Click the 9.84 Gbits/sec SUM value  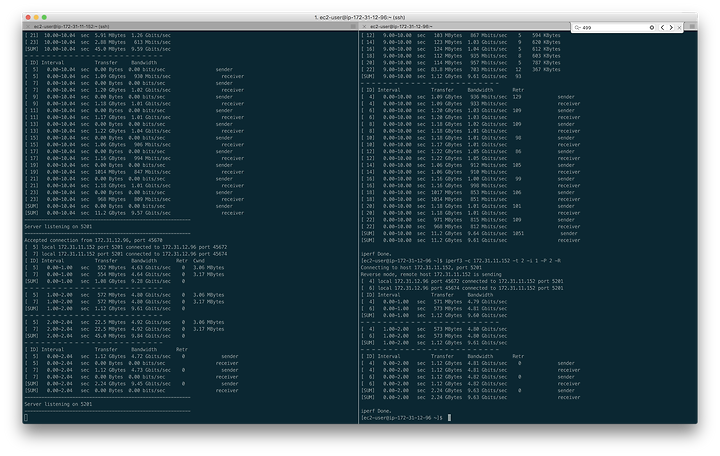pos(151,336)
